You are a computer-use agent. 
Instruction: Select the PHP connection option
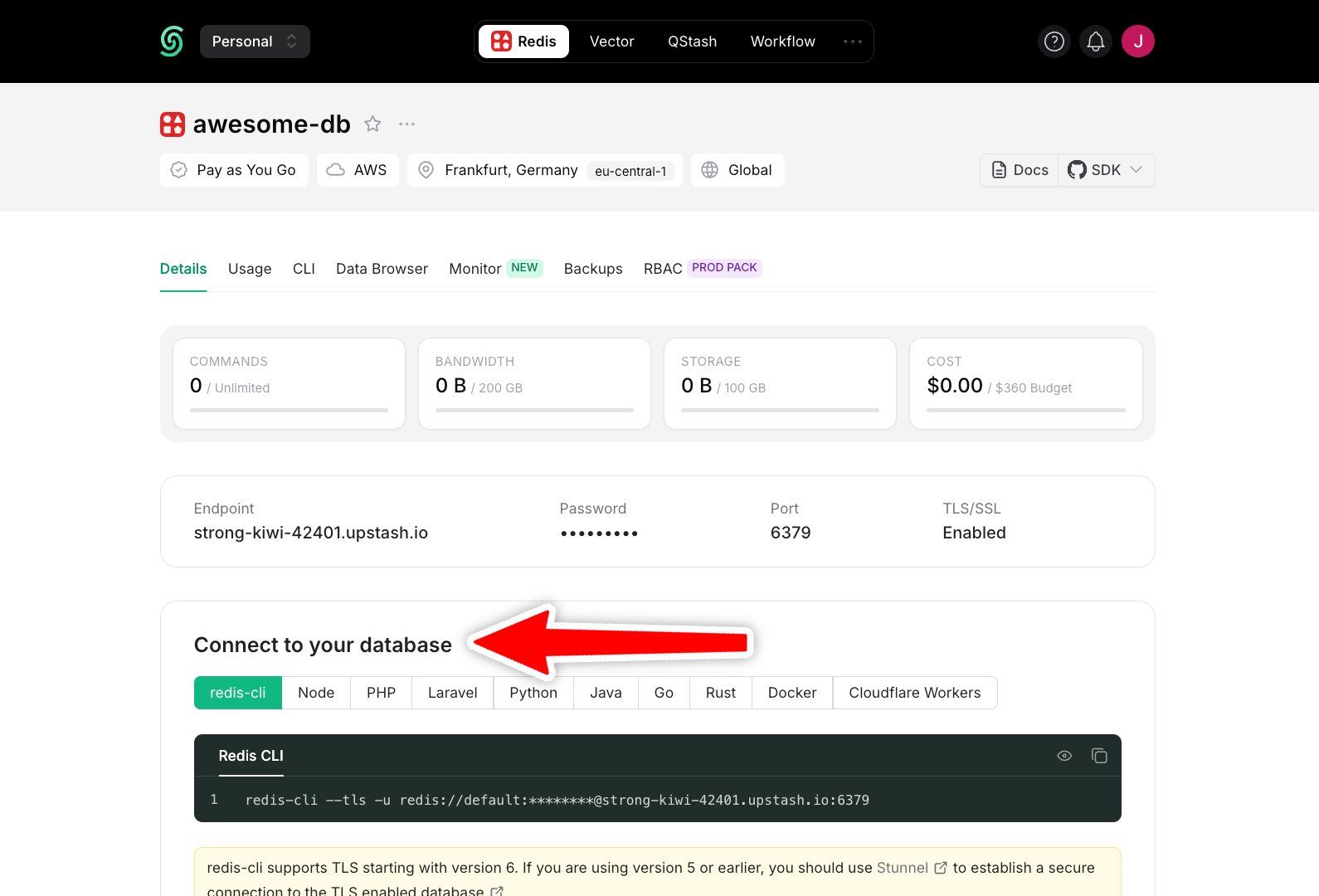pyautogui.click(x=382, y=693)
